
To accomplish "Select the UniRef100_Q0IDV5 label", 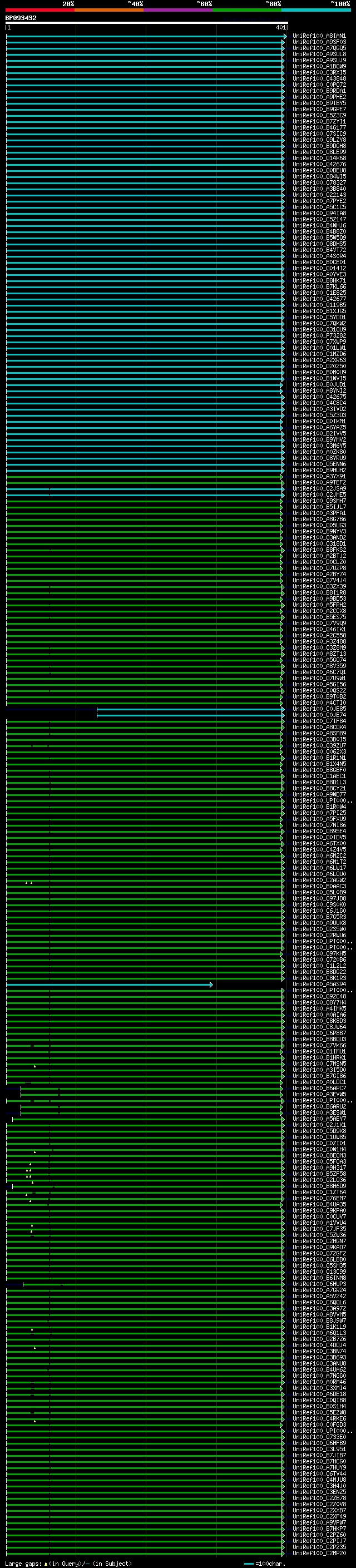I will [319, 838].
